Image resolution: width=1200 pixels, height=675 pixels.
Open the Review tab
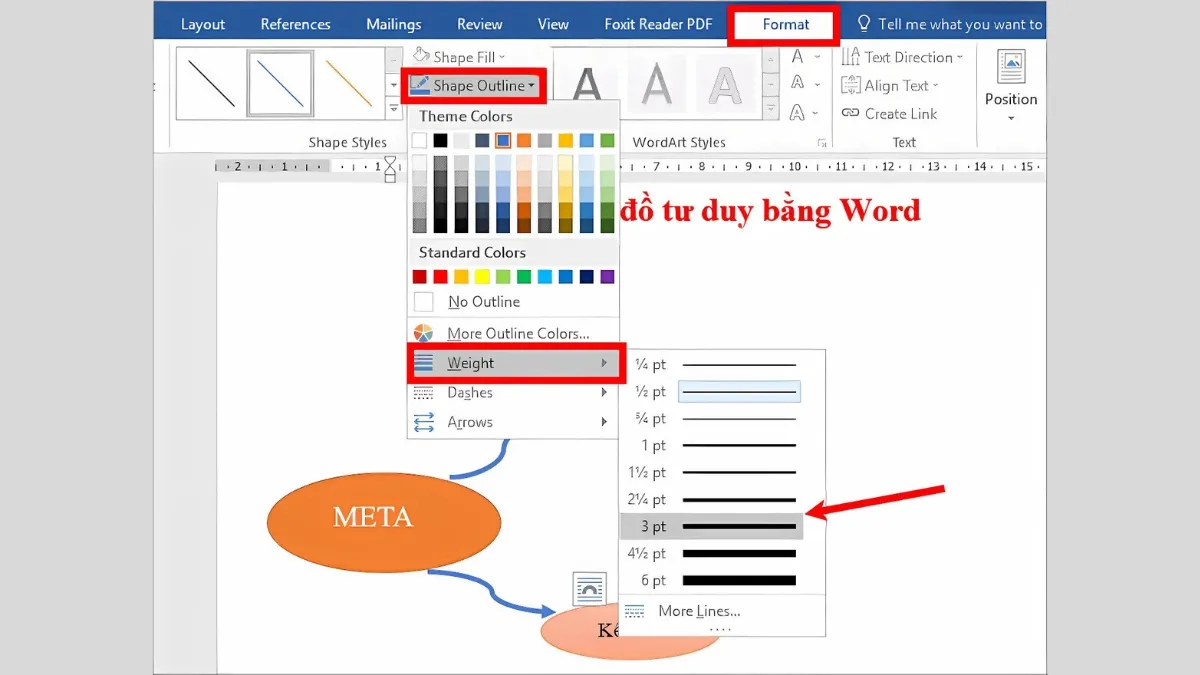pyautogui.click(x=480, y=24)
